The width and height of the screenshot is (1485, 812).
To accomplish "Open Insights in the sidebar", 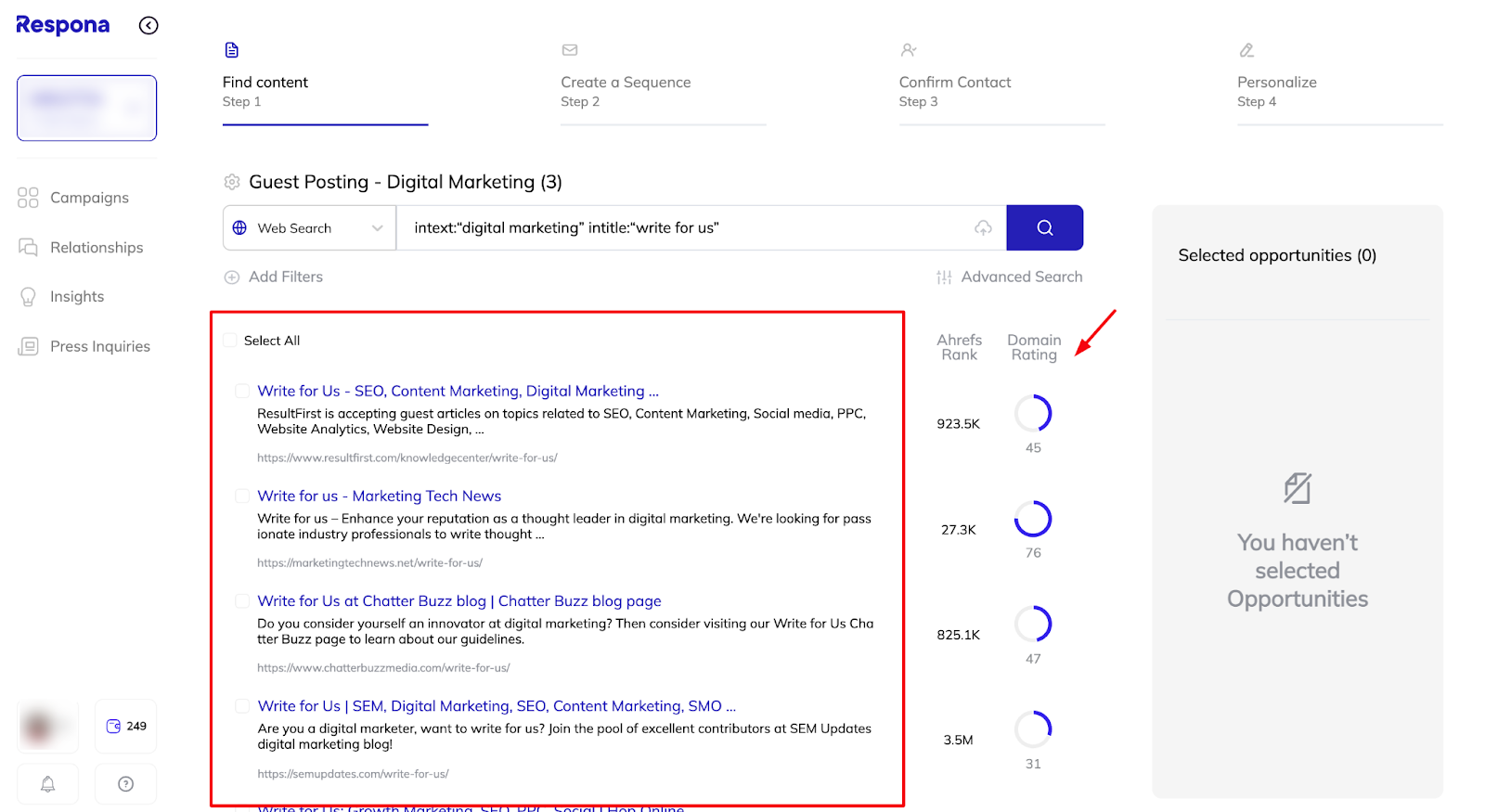I will pos(77,297).
